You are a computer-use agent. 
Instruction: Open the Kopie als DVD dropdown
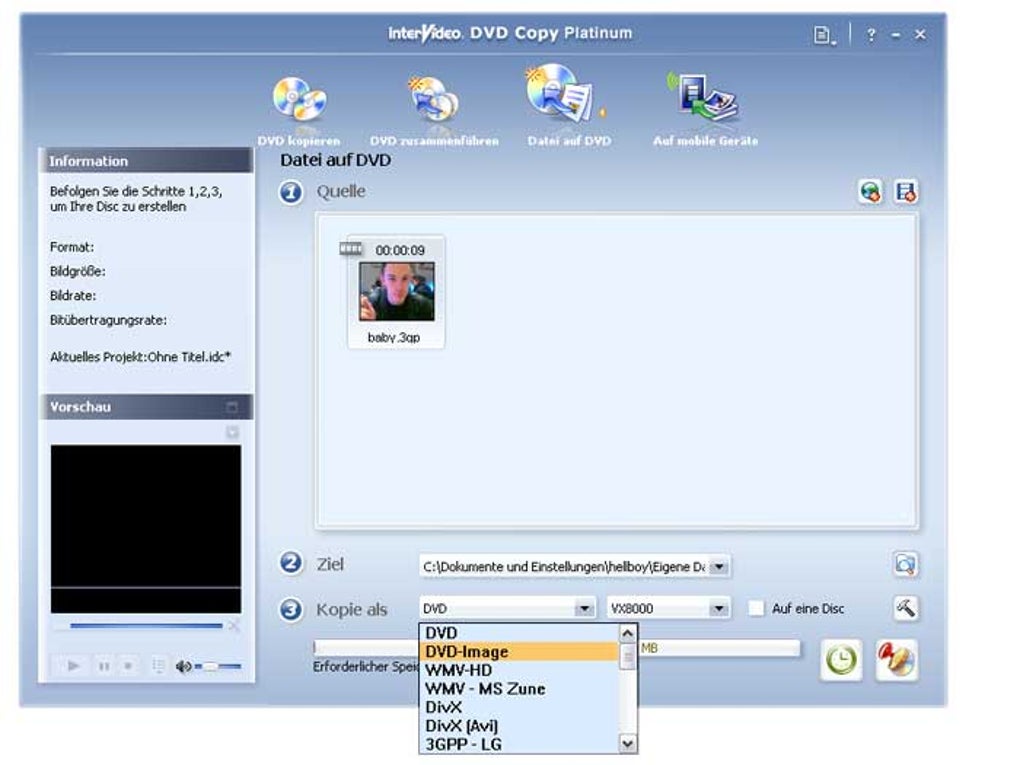click(x=584, y=609)
